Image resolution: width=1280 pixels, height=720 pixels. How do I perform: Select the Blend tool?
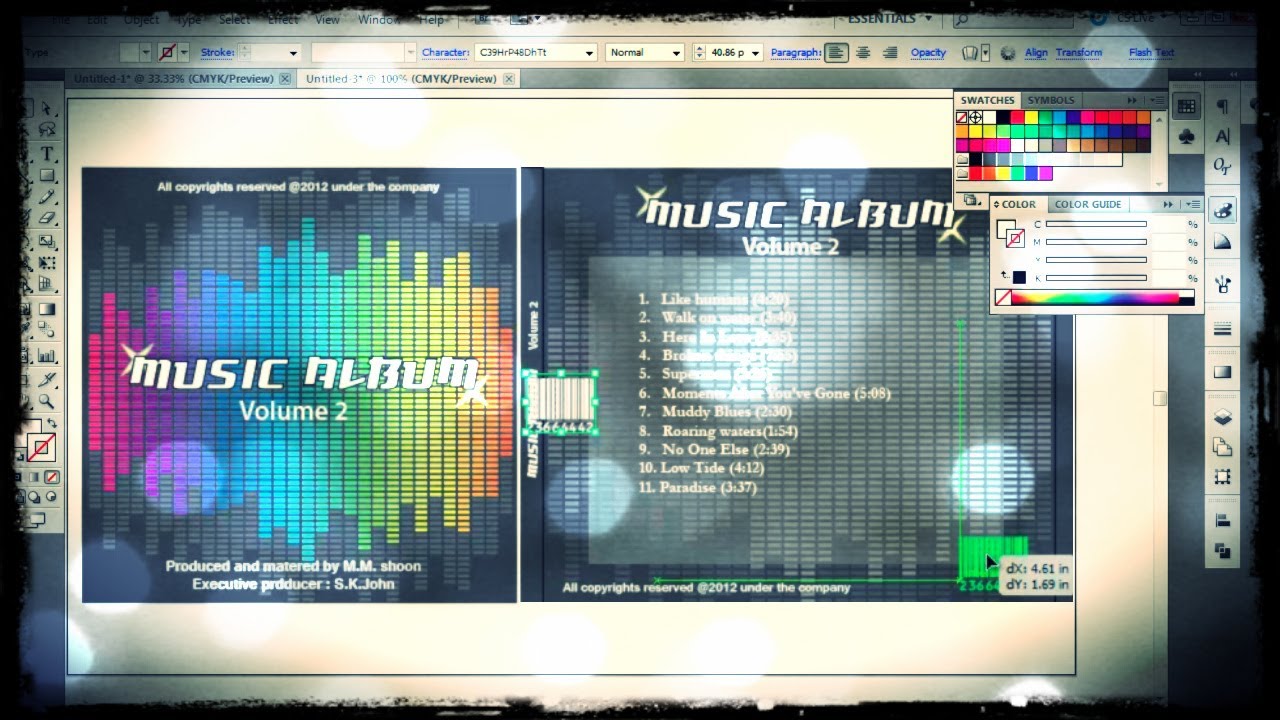[x=47, y=329]
